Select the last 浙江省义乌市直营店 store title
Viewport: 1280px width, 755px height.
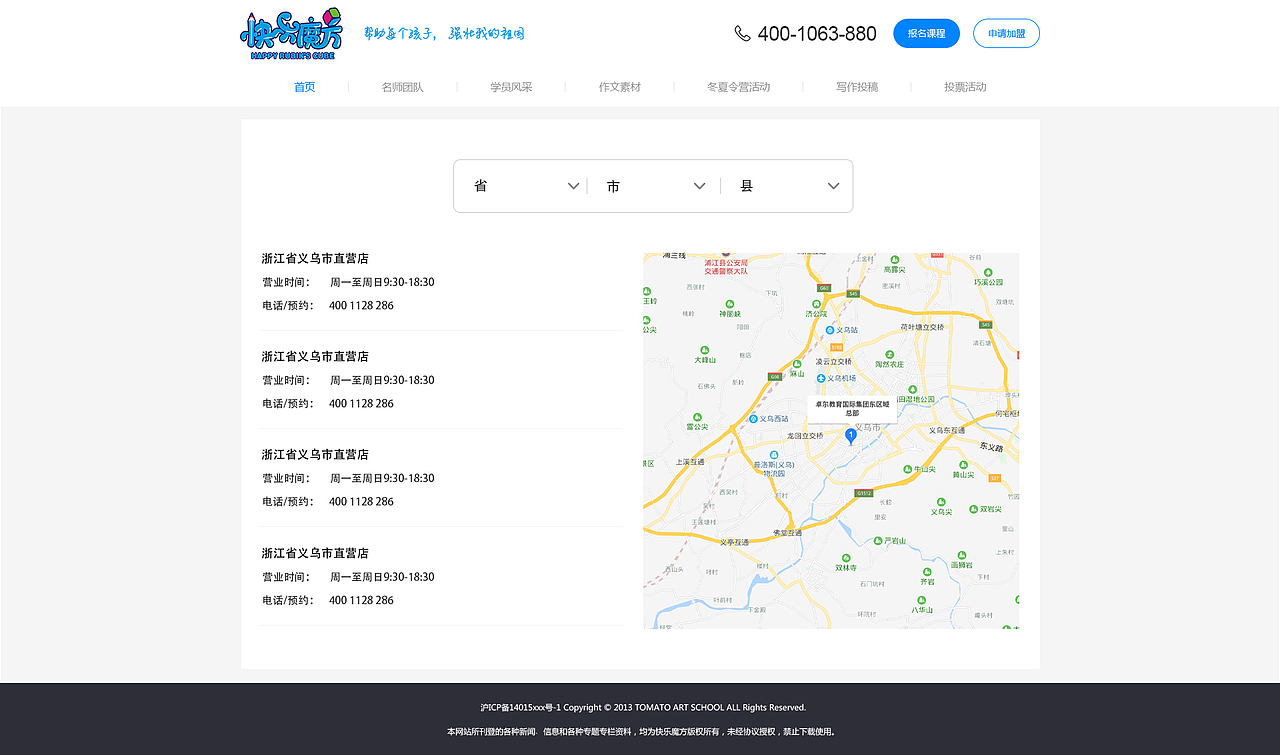(x=315, y=553)
